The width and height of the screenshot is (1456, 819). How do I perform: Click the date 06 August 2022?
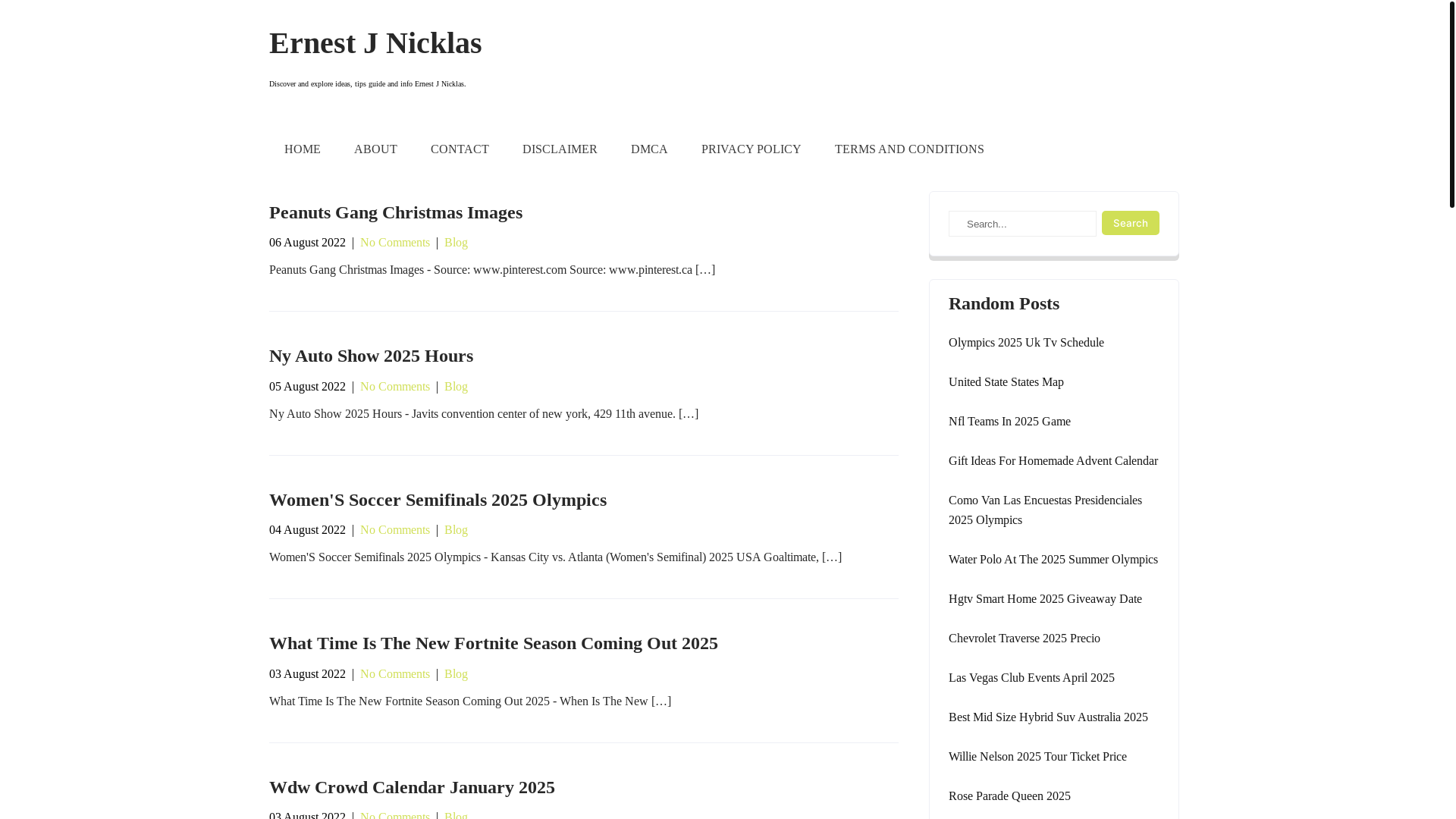click(x=307, y=243)
